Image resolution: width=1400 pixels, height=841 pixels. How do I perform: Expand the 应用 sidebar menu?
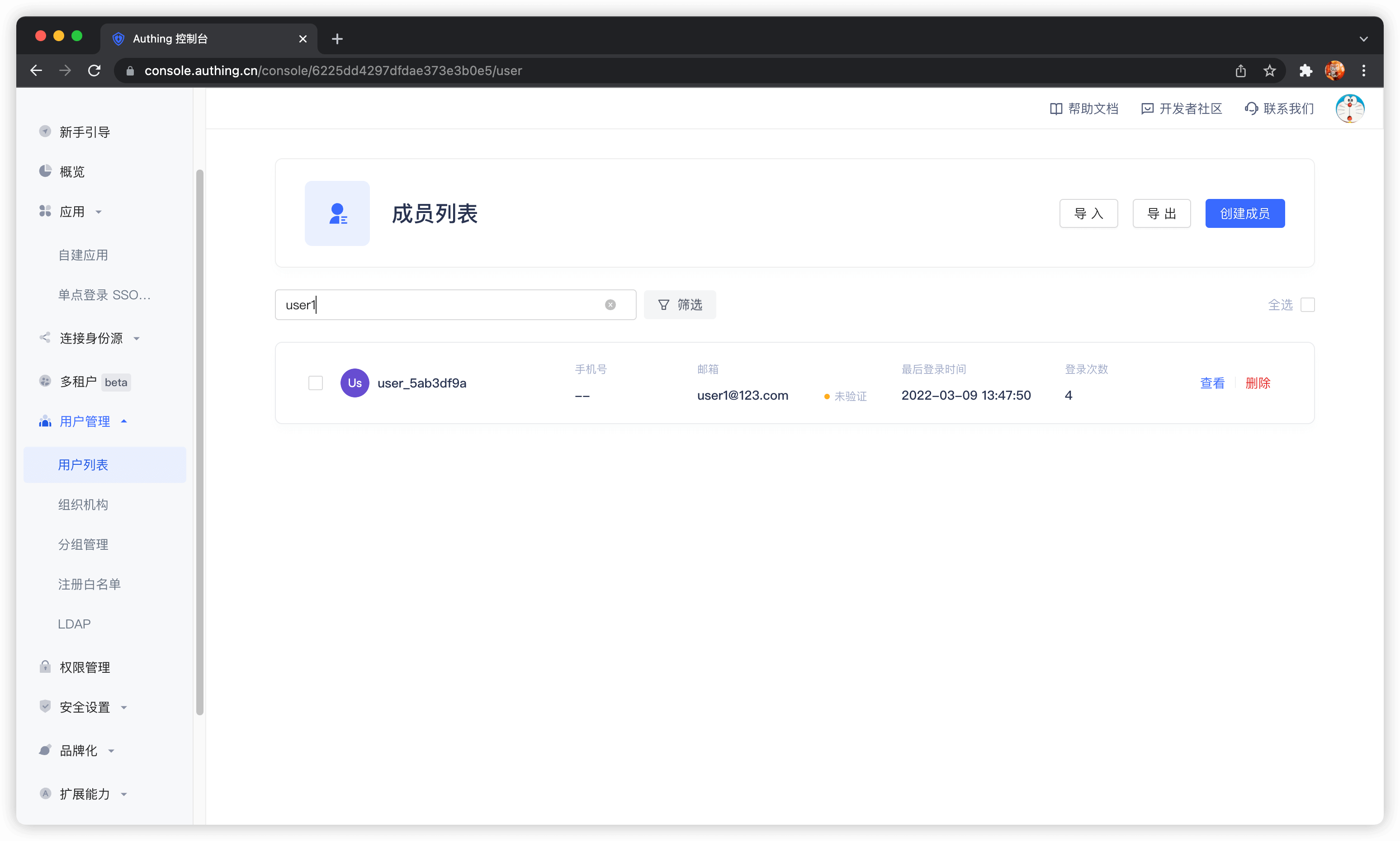pyautogui.click(x=72, y=212)
